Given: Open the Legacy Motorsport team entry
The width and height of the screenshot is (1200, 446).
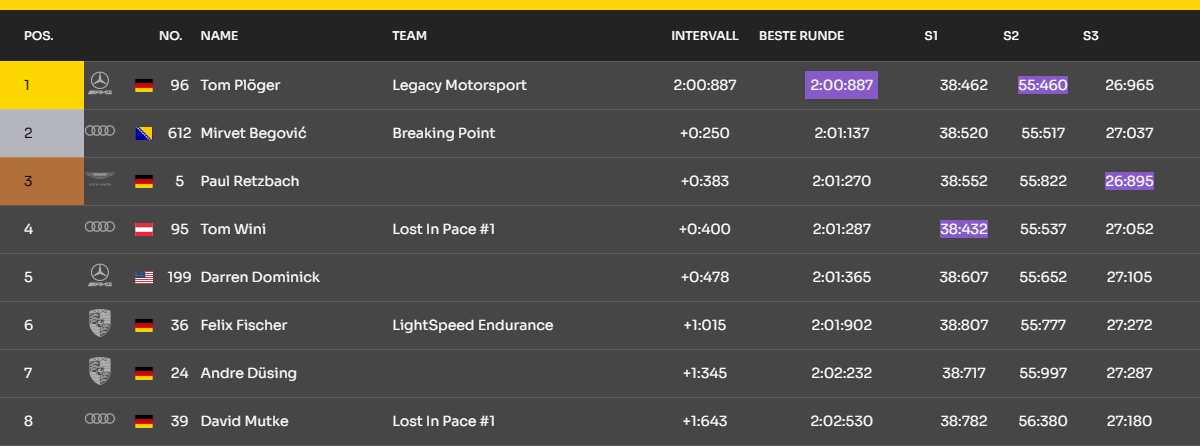Looking at the screenshot, I should pos(459,86).
